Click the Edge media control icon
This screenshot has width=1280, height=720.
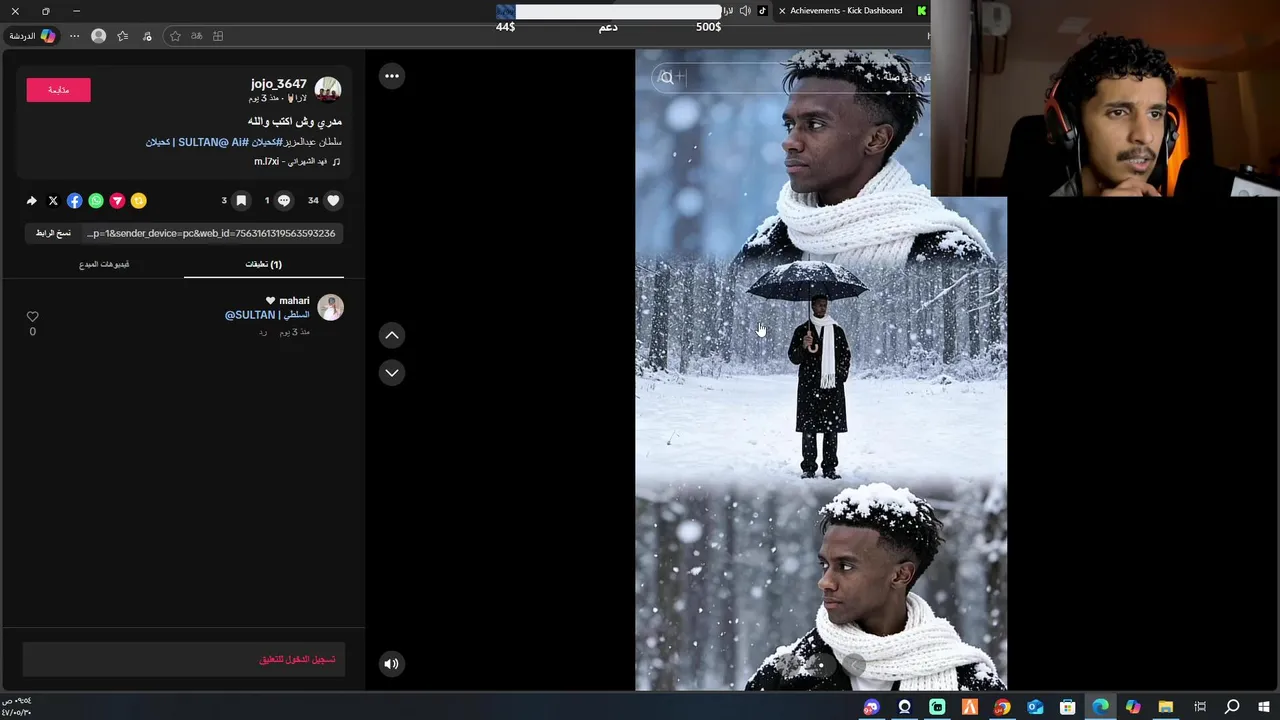click(x=147, y=36)
